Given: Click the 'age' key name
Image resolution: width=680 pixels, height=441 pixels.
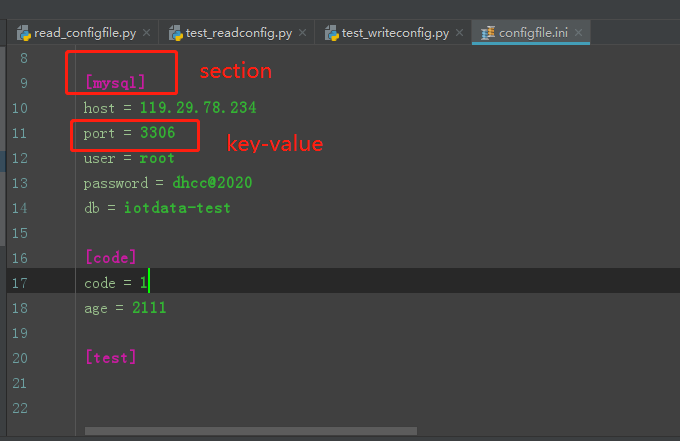Looking at the screenshot, I should tap(96, 309).
